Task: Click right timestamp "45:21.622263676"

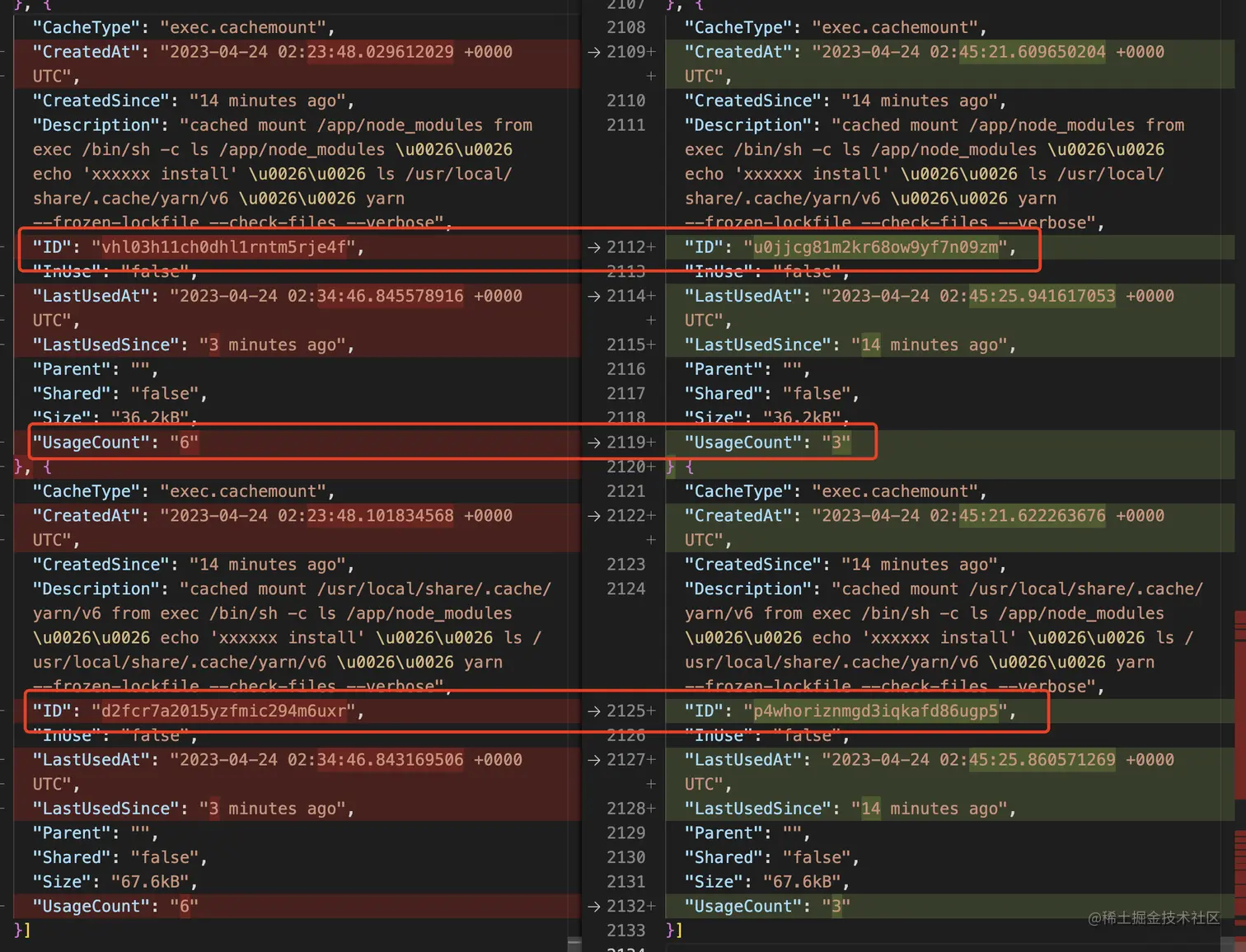Action: click(1032, 516)
